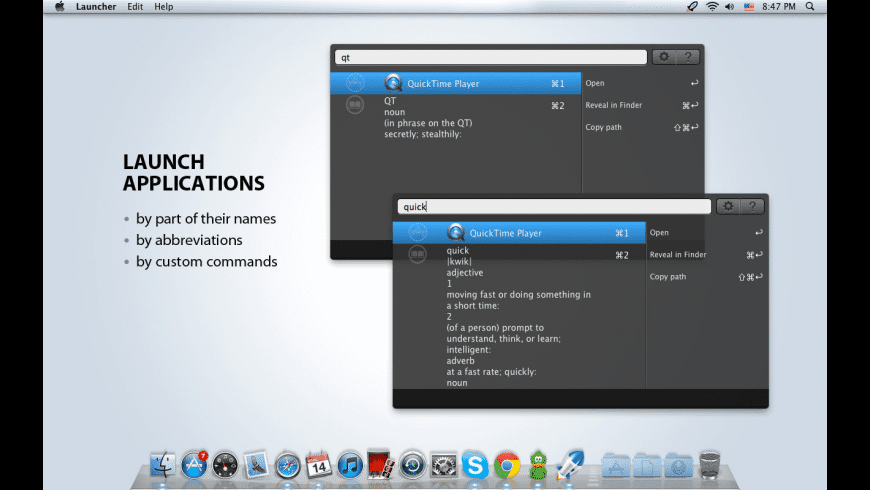Open the Applications folder stack in Dock
The image size is (870, 490).
tap(615, 466)
